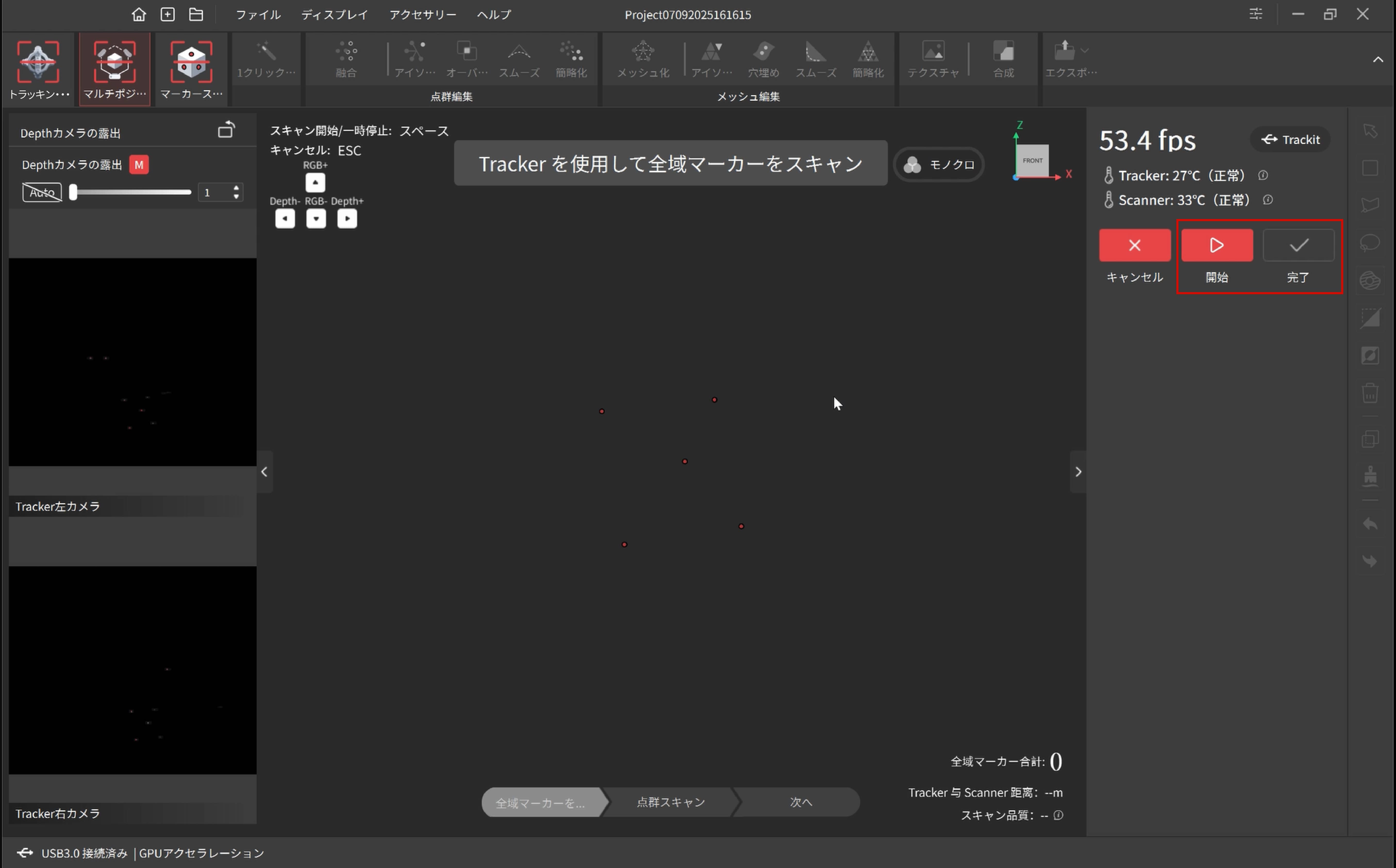Pop out the Depth camera exposure panel
Screen dimensions: 1396x868
click(x=226, y=130)
